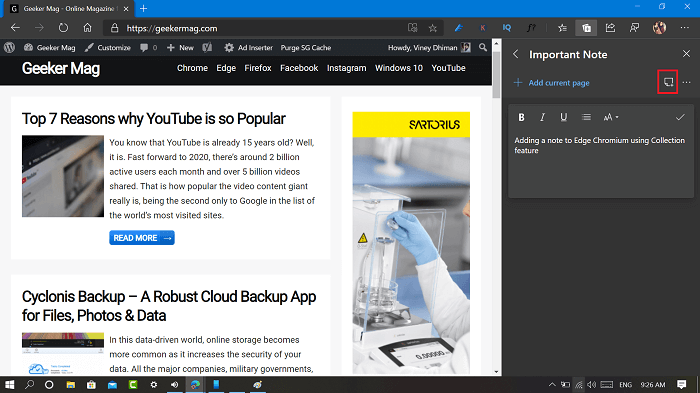The height and width of the screenshot is (393, 700).
Task: Toggle bullet list in note
Action: [586, 117]
